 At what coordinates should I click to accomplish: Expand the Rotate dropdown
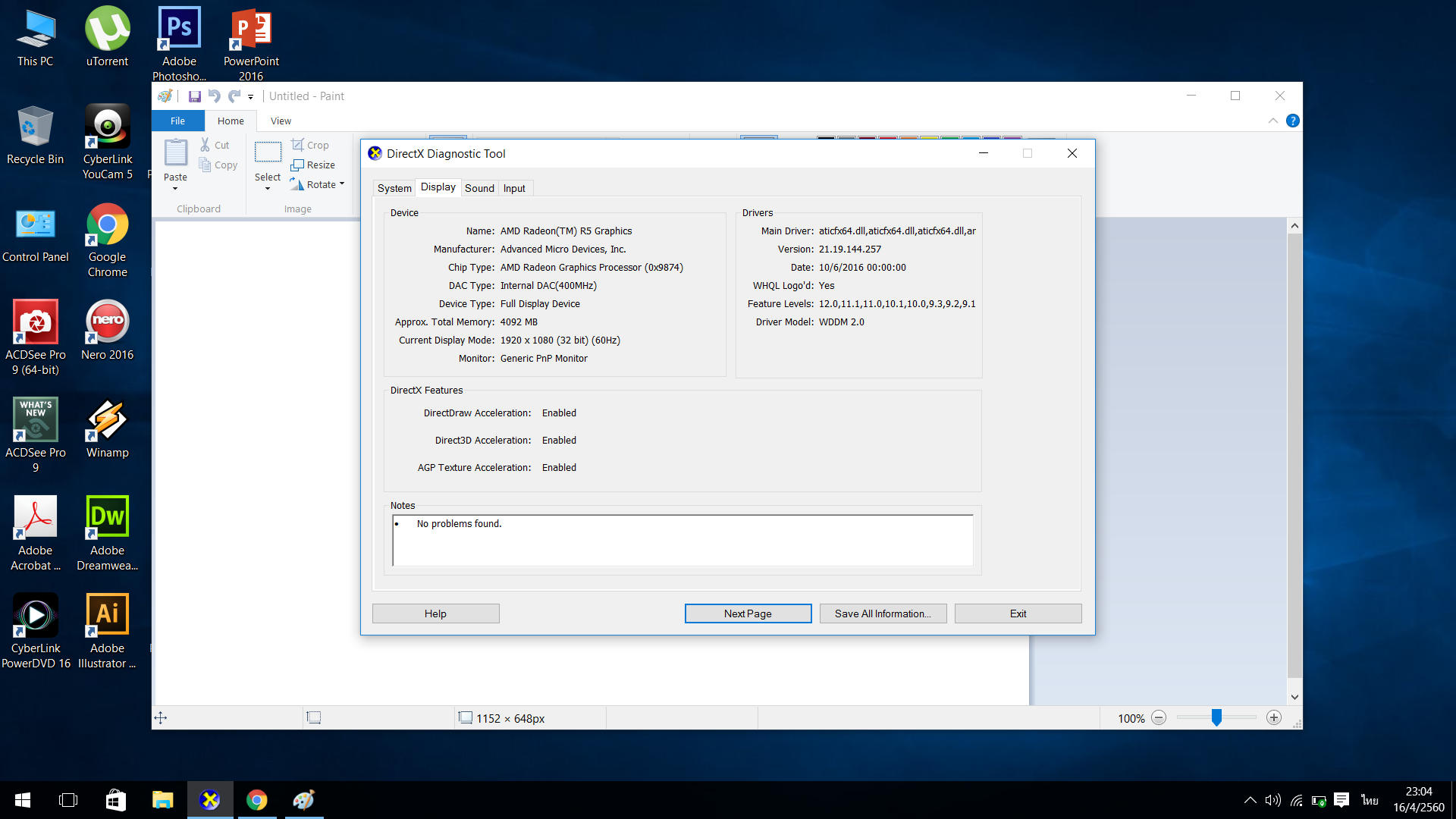pos(342,184)
